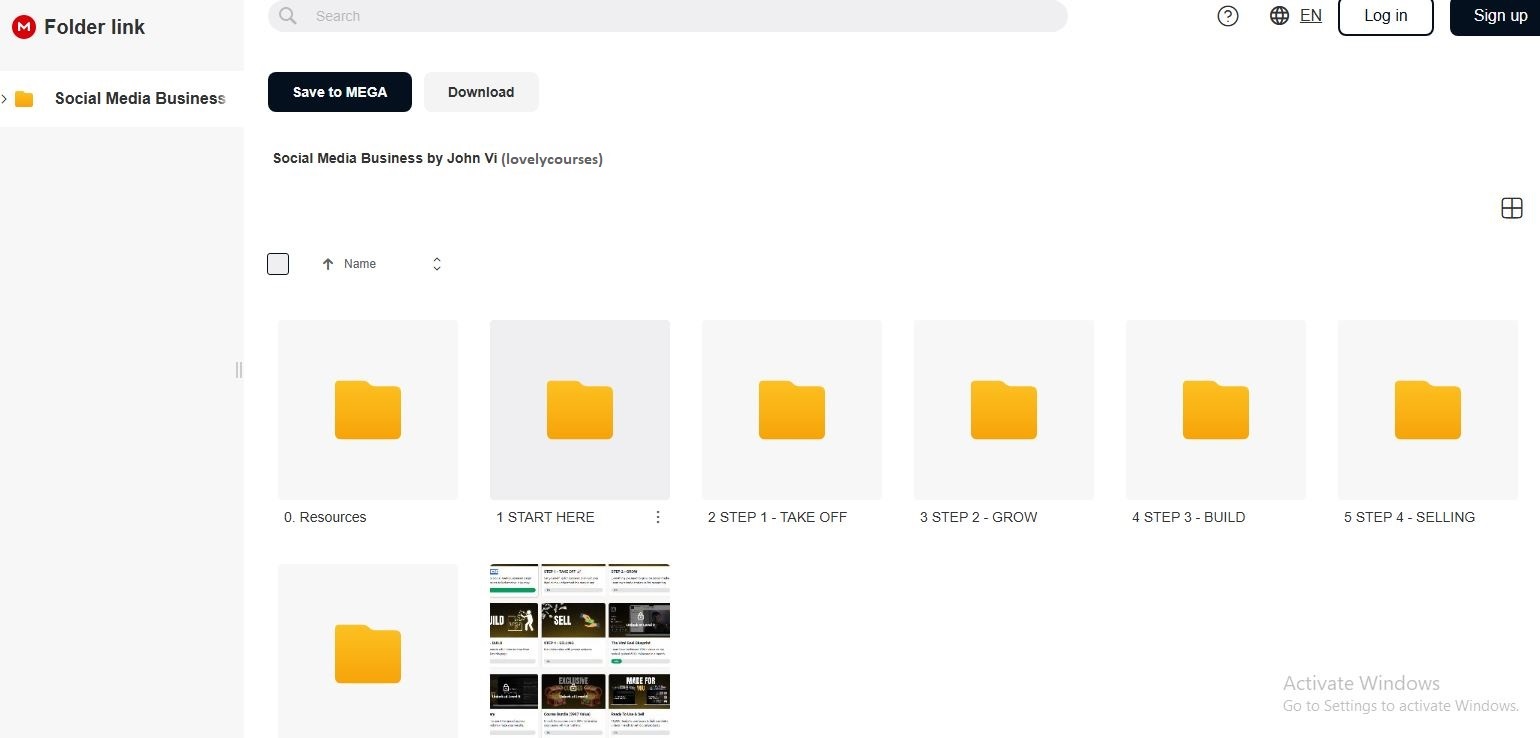Screen dimensions: 1540x738
Task: Click the Log in button
Action: coord(1385,16)
